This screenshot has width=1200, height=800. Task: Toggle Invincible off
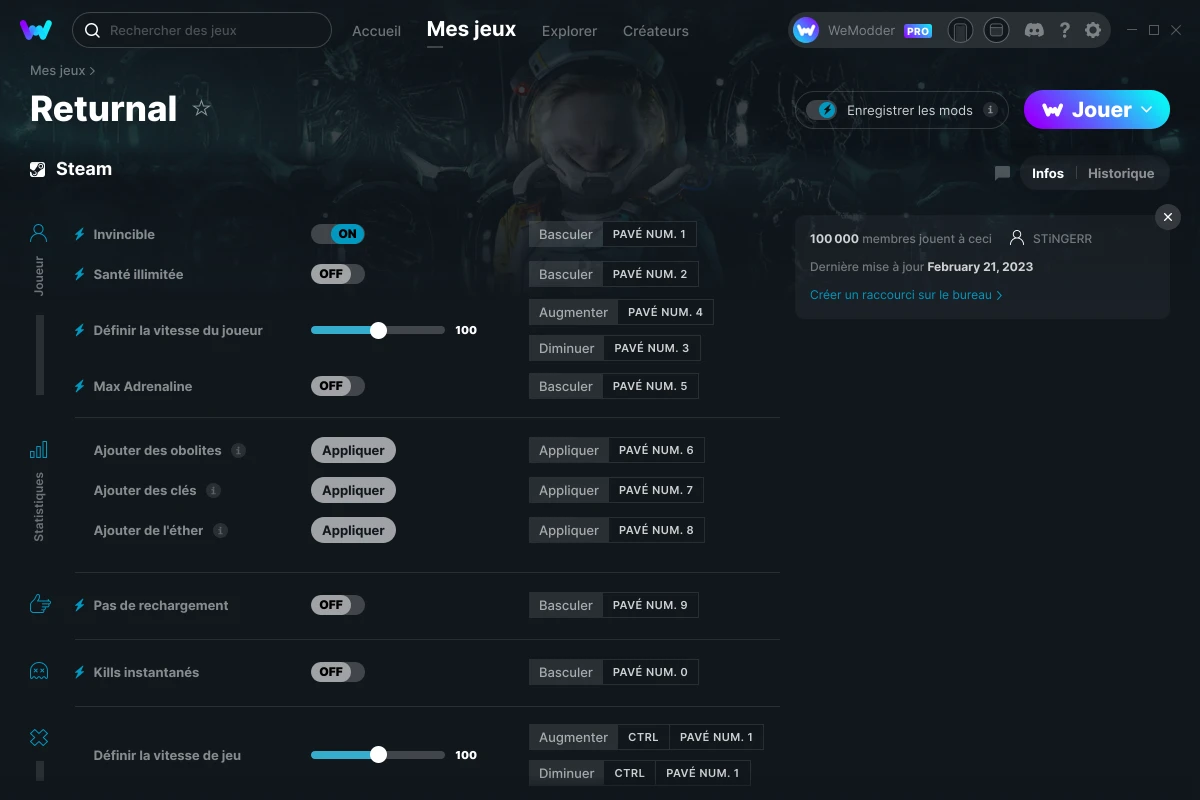pyautogui.click(x=338, y=234)
